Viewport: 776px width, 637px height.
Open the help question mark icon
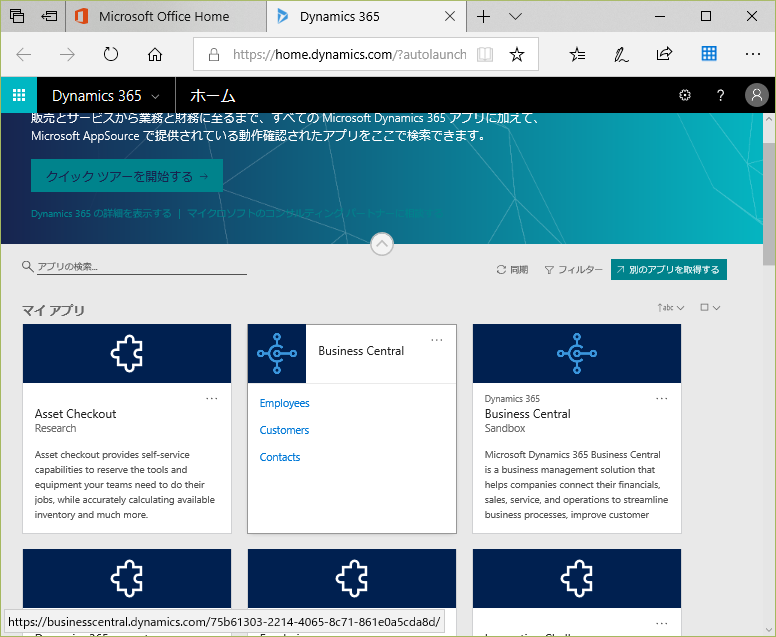pos(721,95)
